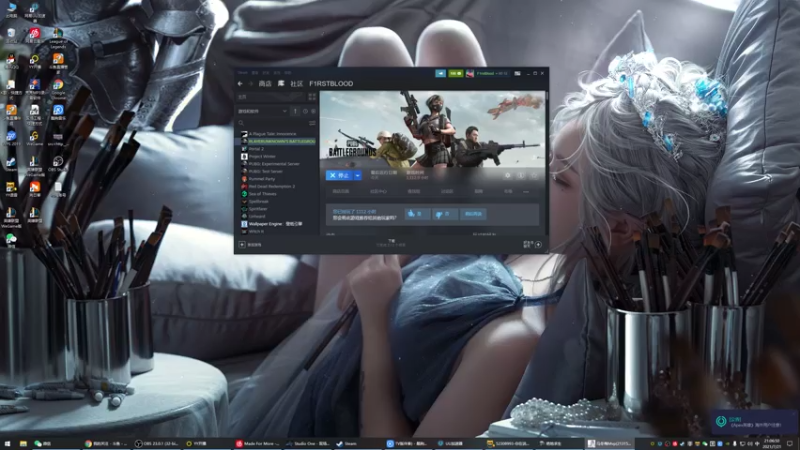
Task: Switch to the Studio One taskbar window
Action: tap(308, 444)
